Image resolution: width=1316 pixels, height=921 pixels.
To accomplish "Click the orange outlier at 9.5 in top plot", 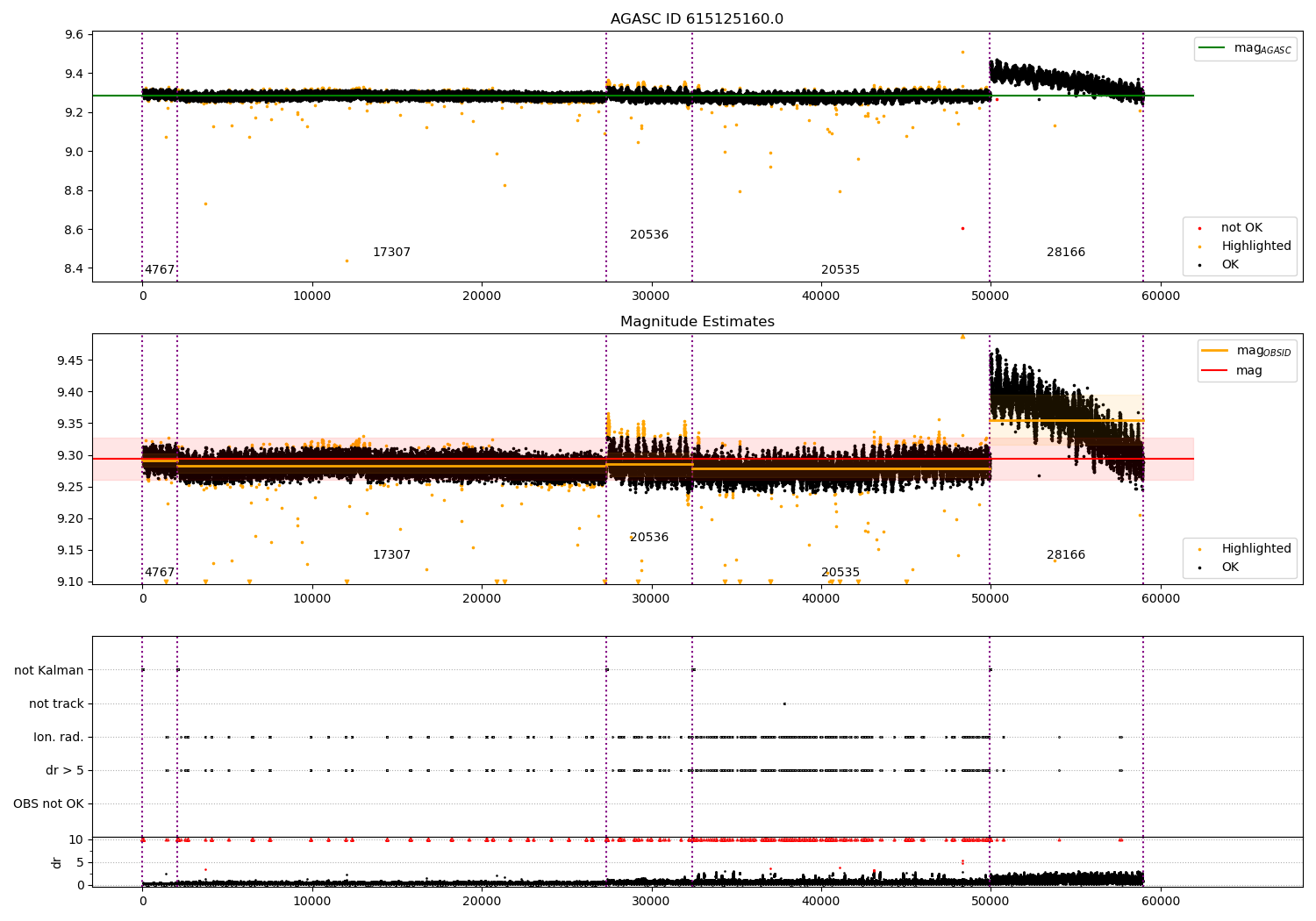I will point(962,52).
